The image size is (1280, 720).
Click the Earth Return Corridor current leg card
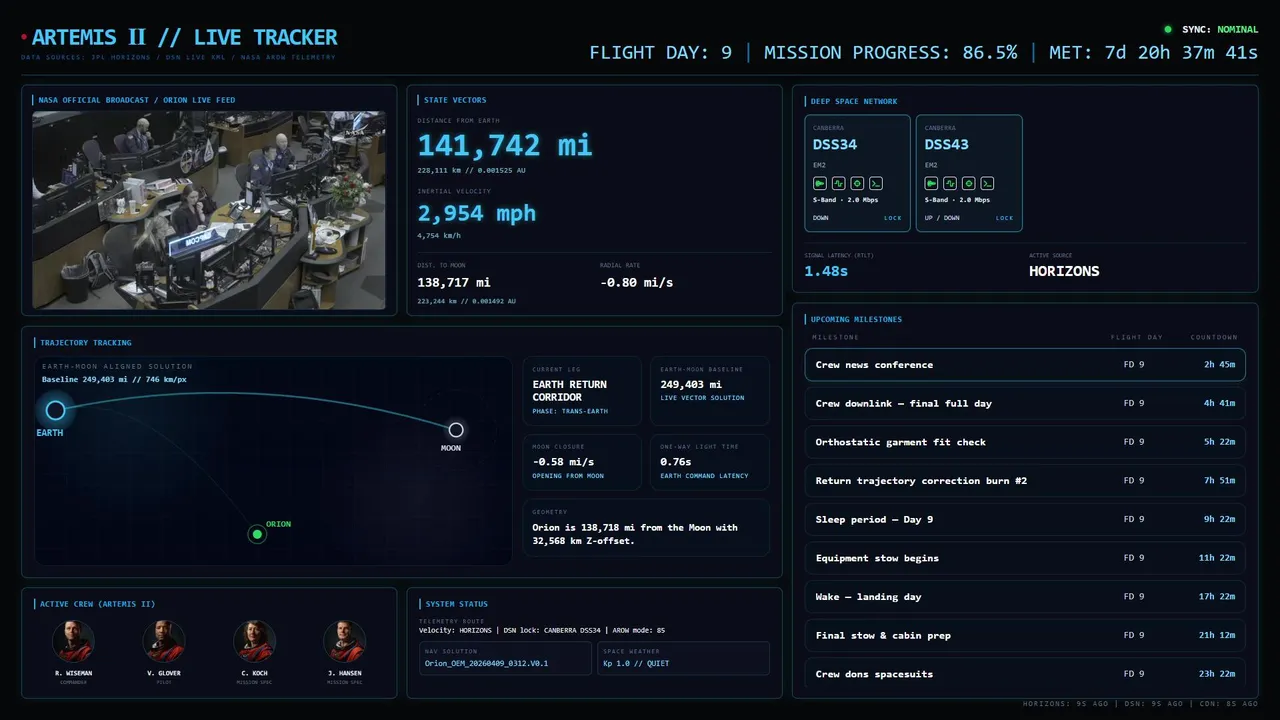click(582, 391)
